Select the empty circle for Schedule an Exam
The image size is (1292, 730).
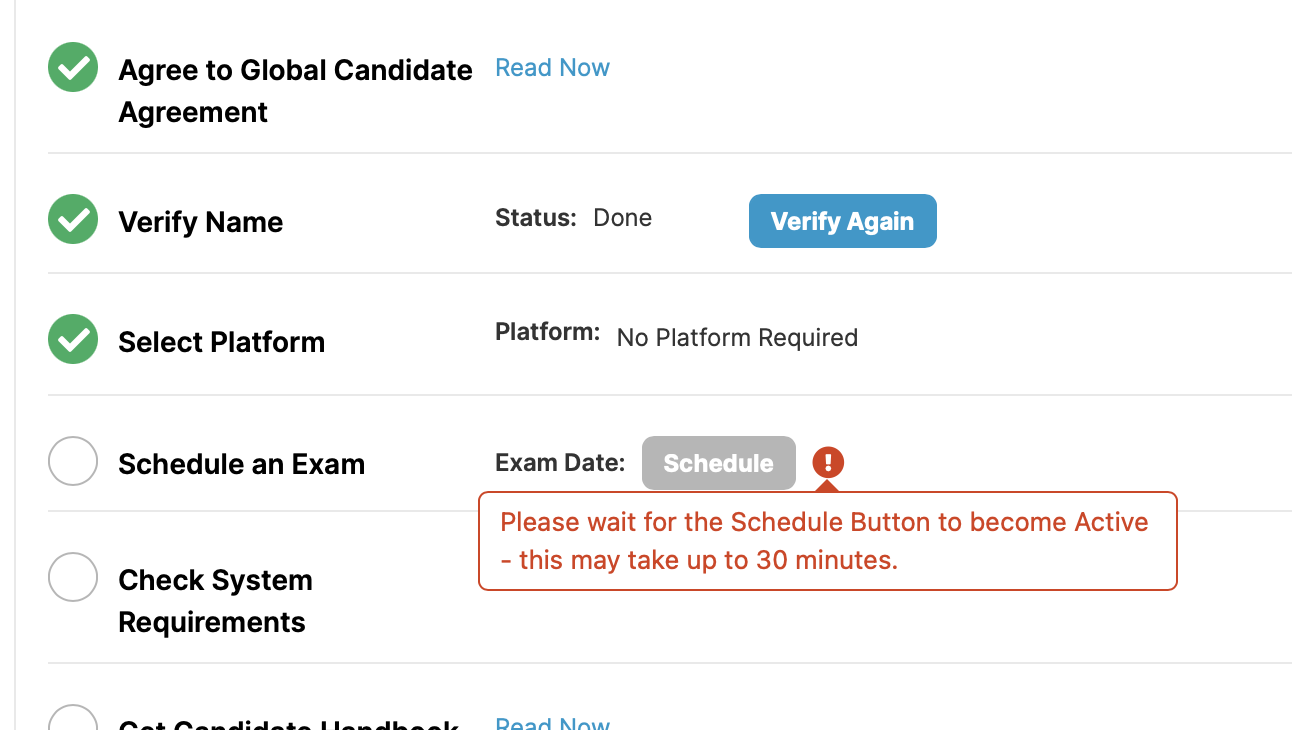tap(73, 461)
